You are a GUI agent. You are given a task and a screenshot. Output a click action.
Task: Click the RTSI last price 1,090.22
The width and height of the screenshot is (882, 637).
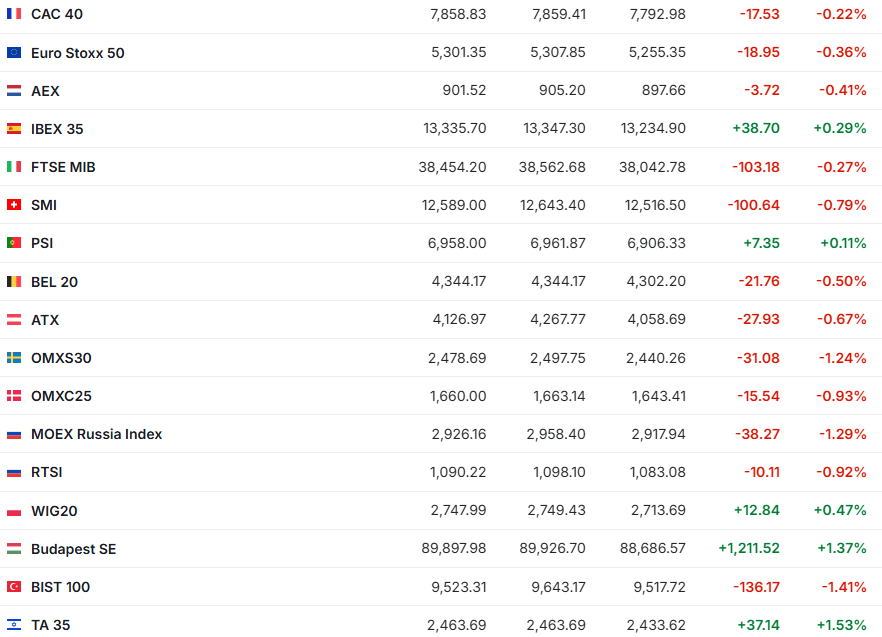click(x=458, y=472)
